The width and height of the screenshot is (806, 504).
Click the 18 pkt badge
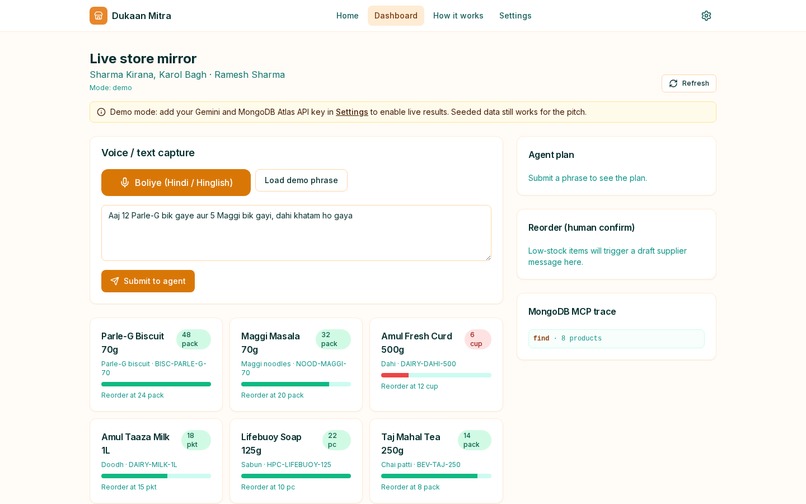[x=196, y=440]
